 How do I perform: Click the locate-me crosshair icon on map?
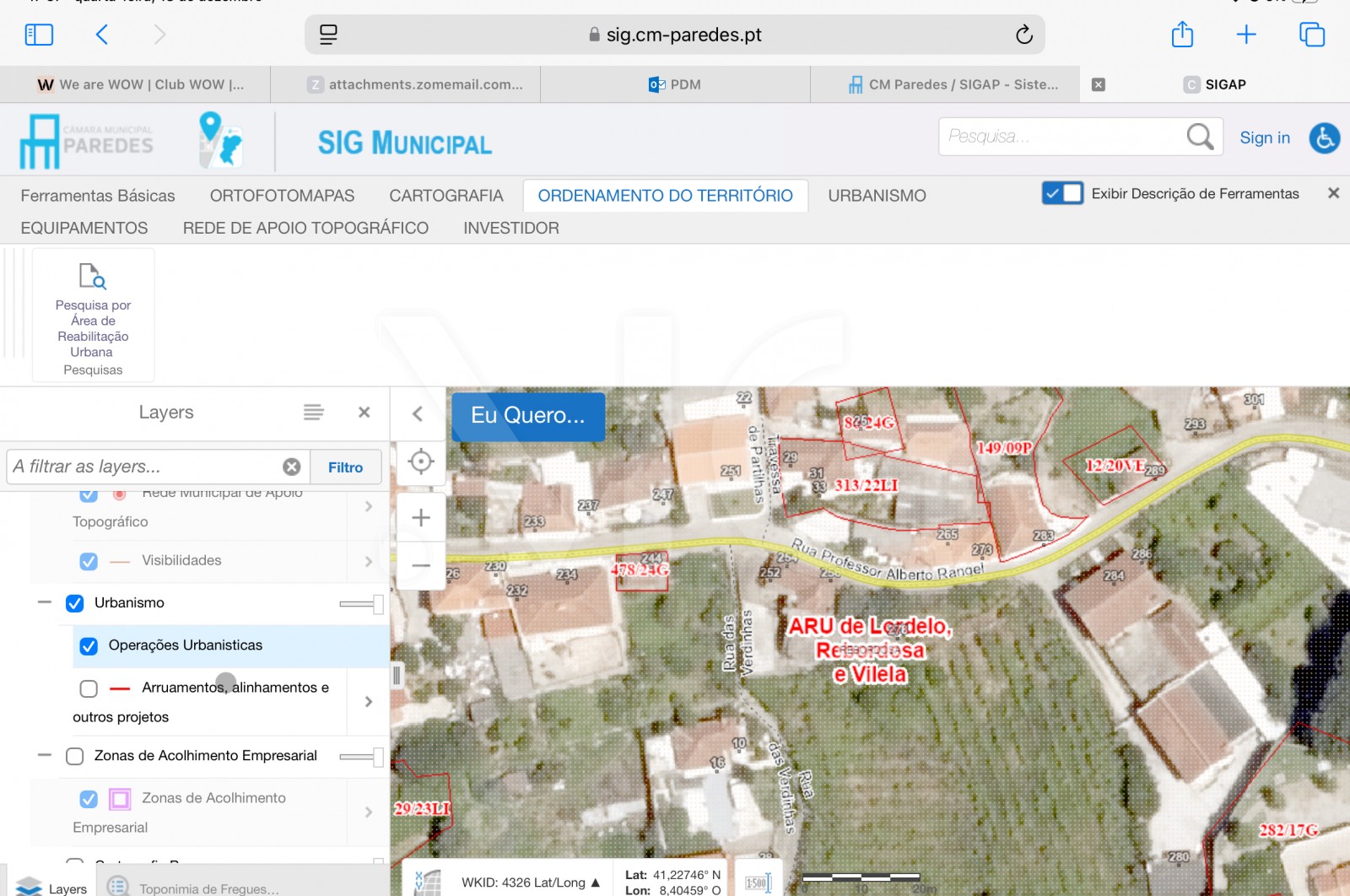[420, 461]
